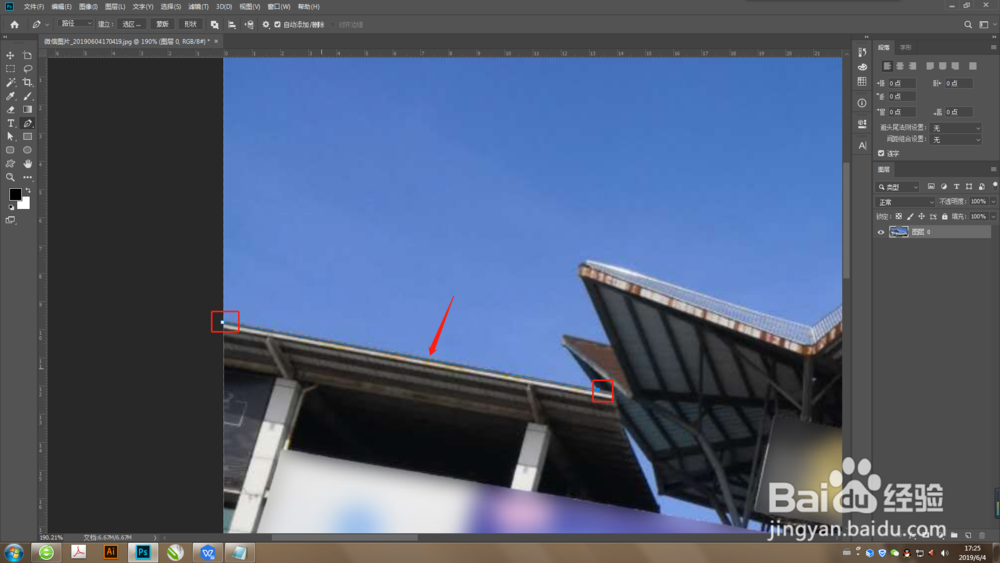Open the 视图(V) menu
This screenshot has height=563, width=1000.
click(x=249, y=6)
